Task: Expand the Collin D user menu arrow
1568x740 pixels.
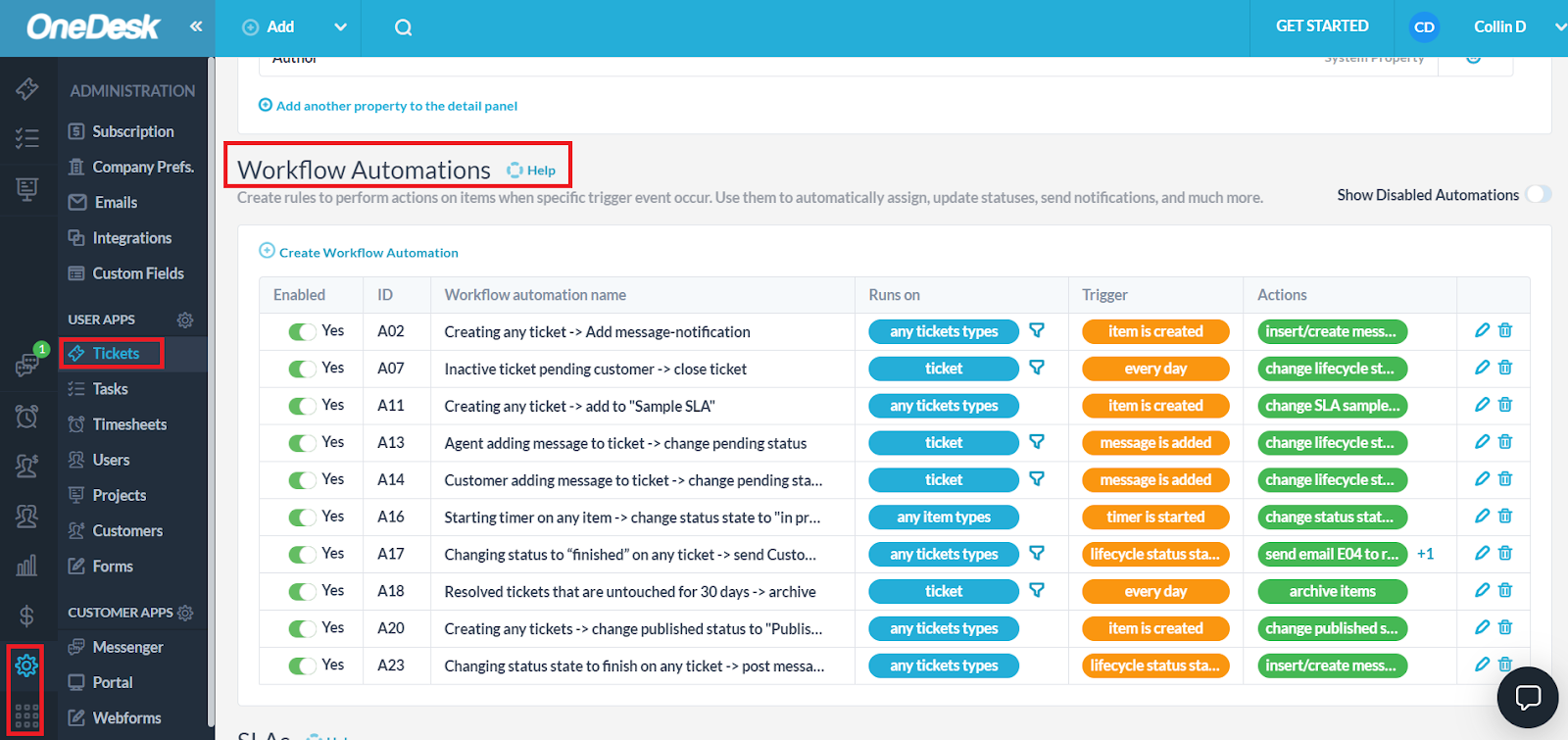Action: click(x=1559, y=27)
